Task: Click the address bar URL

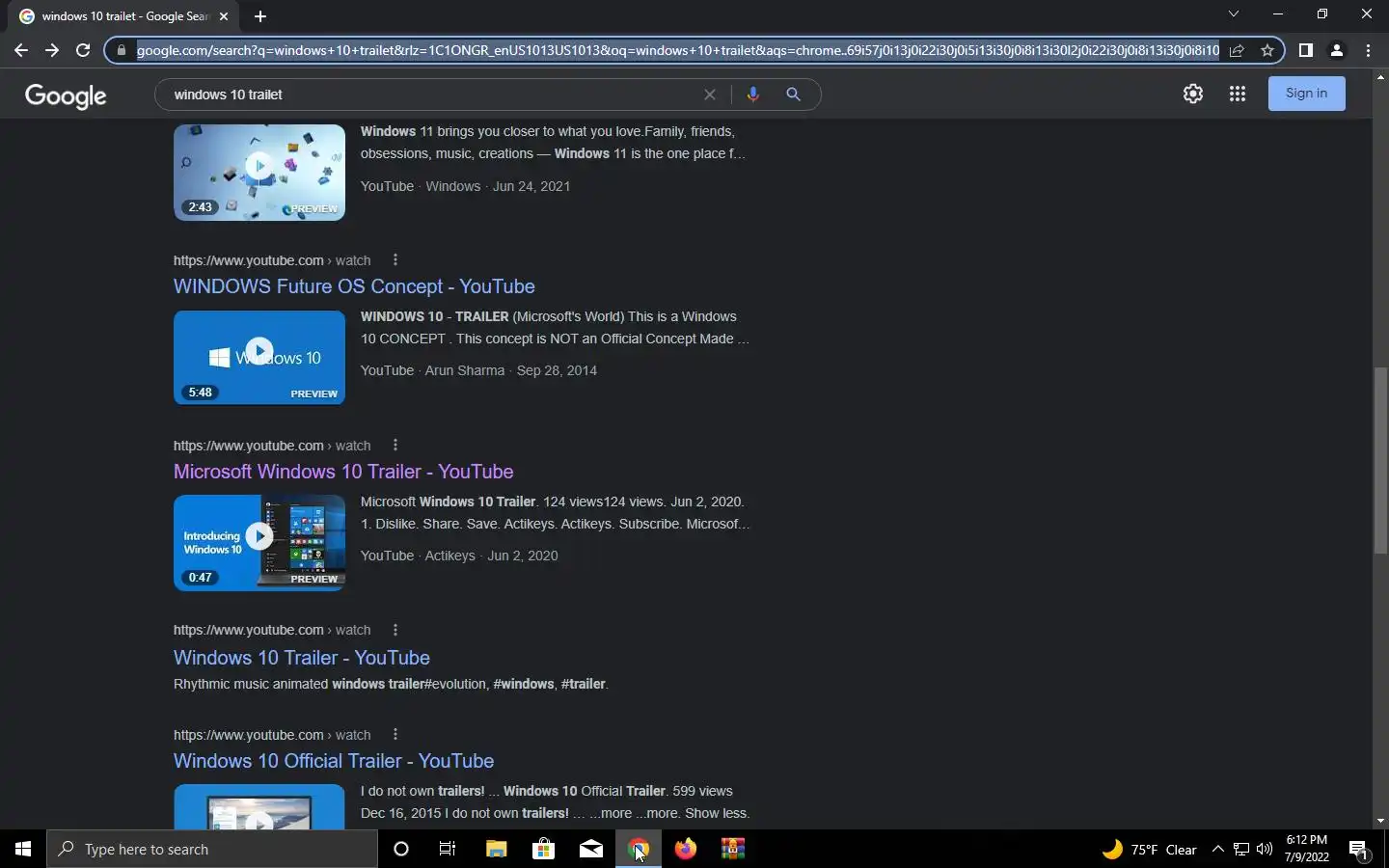Action: click(x=677, y=50)
